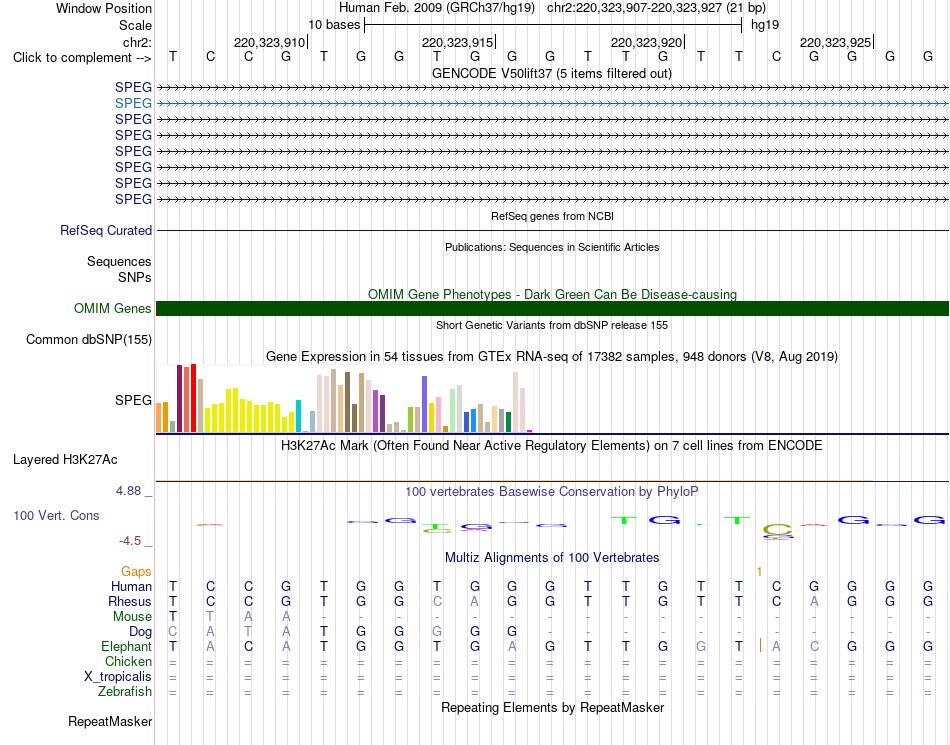This screenshot has height=745, width=950.
Task: Click the 220,323,915 coordinate marker
Action: [457, 42]
